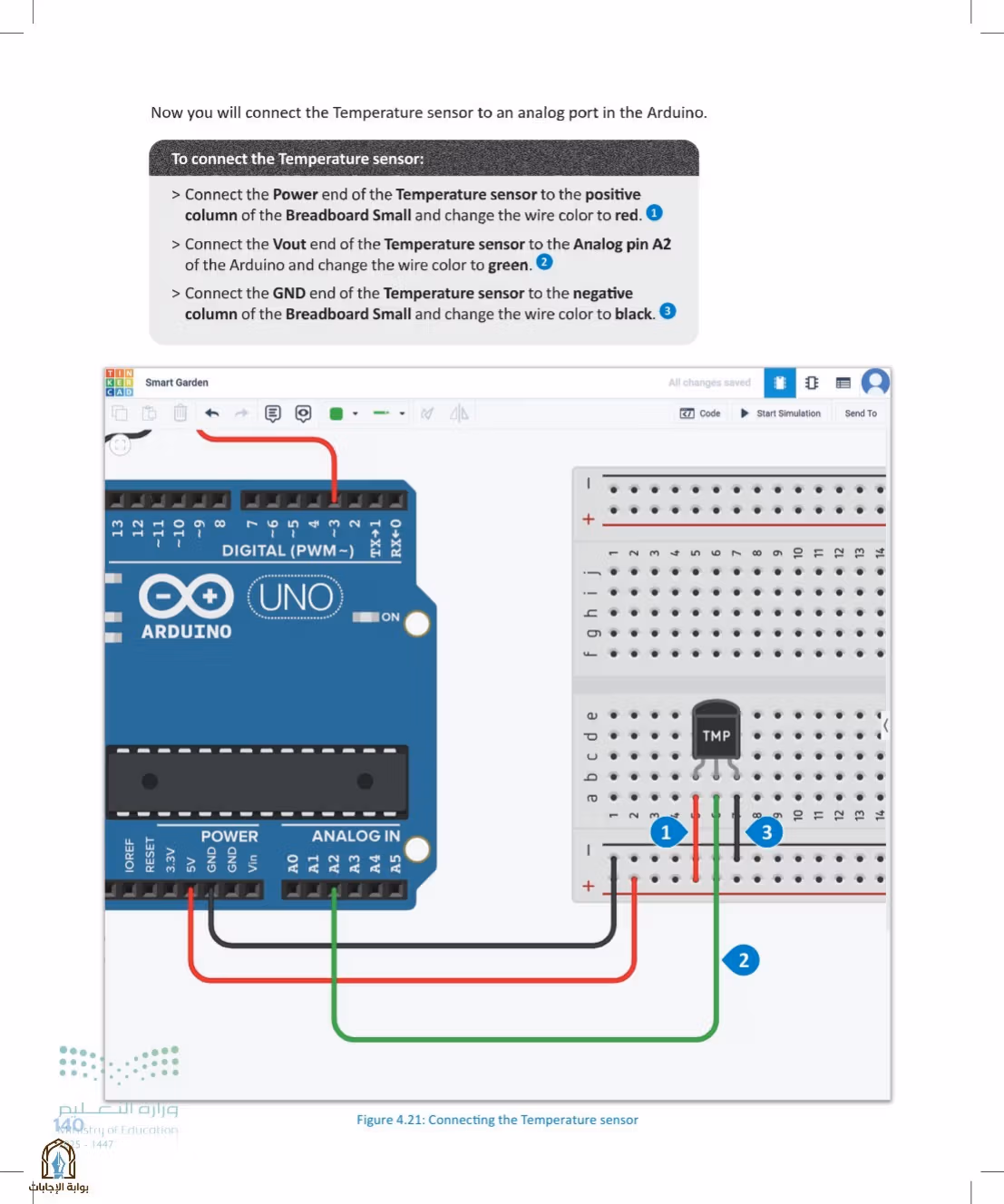Click the Arduino ON power LED

tap(366, 617)
